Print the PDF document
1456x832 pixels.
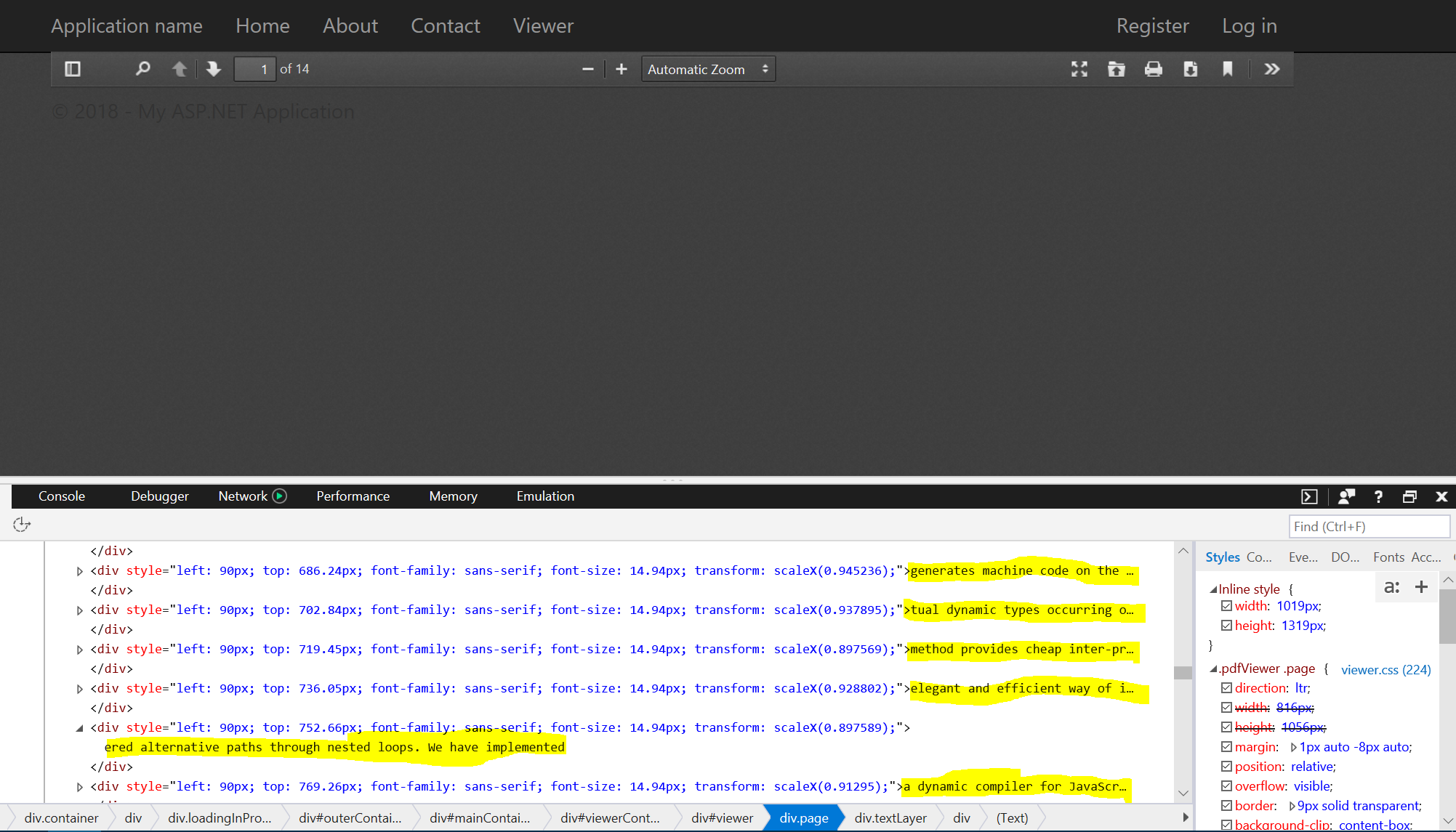click(1154, 68)
